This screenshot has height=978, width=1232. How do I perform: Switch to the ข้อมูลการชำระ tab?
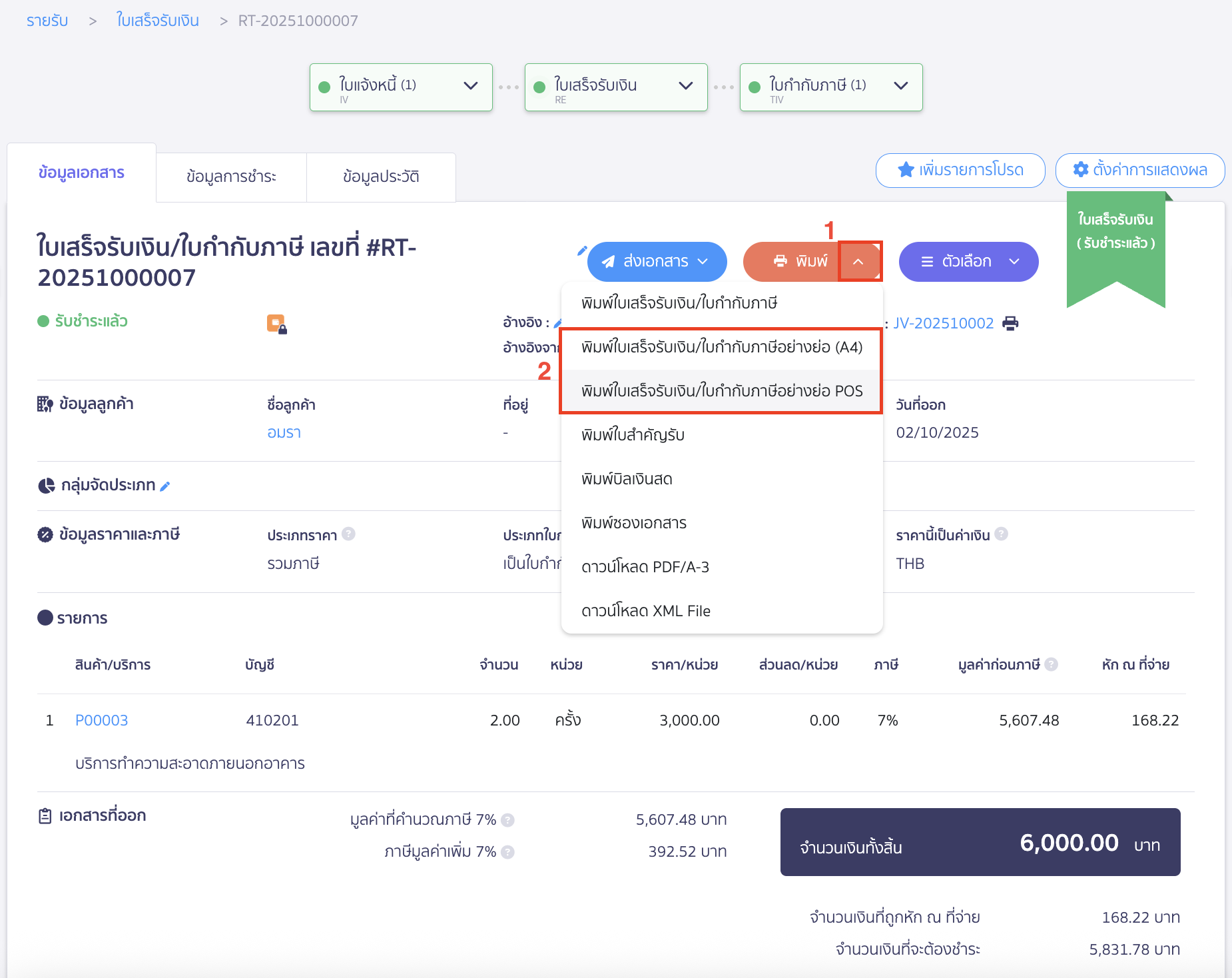pos(231,176)
